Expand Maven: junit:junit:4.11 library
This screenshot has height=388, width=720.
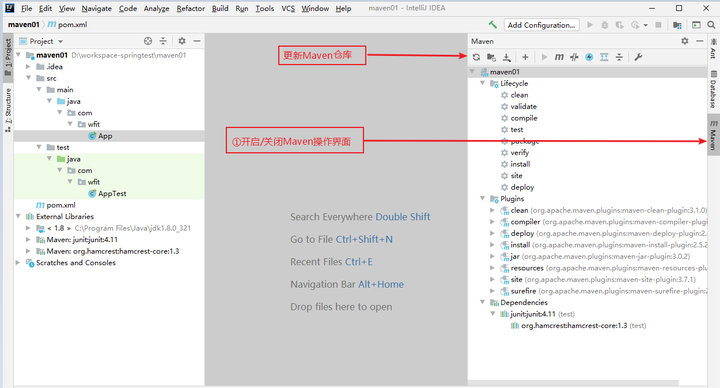pos(28,240)
